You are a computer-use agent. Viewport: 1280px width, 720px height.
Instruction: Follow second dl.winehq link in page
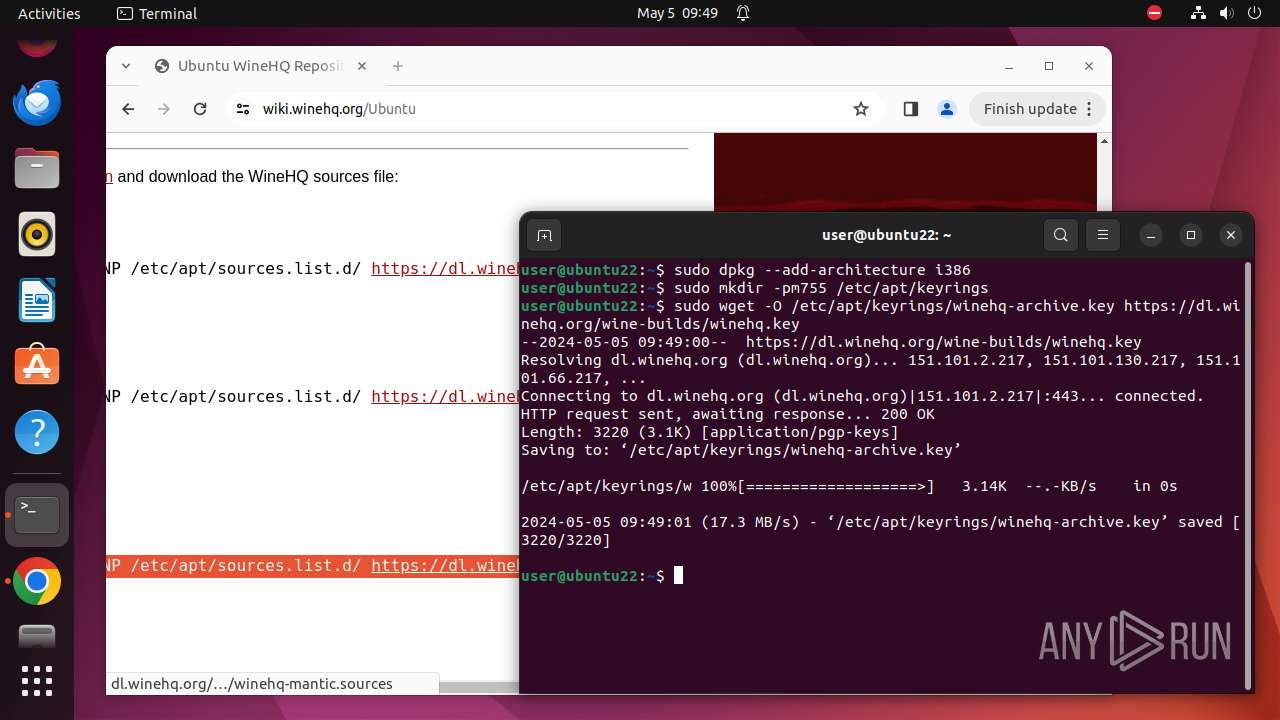(x=445, y=397)
